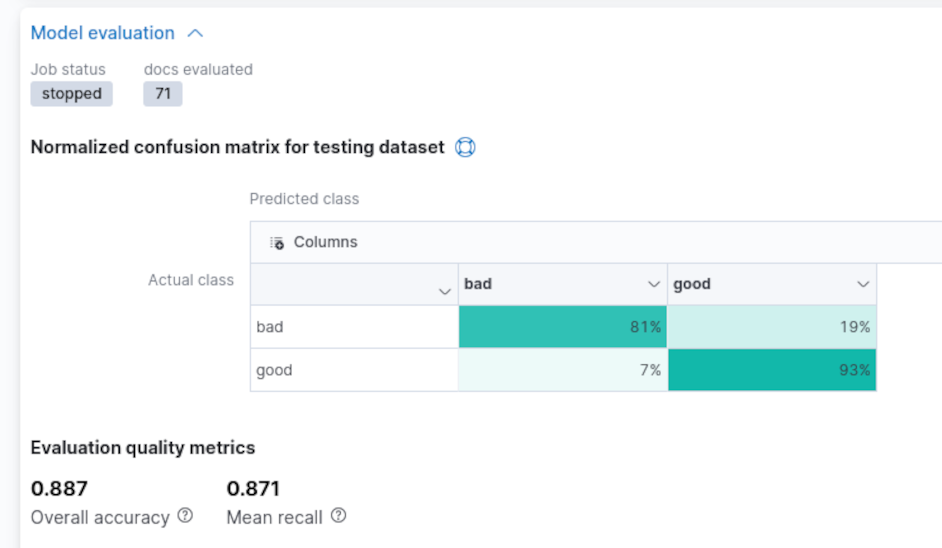Click the Columns selector icon
Screen dimensions: 942x548
(x=277, y=243)
